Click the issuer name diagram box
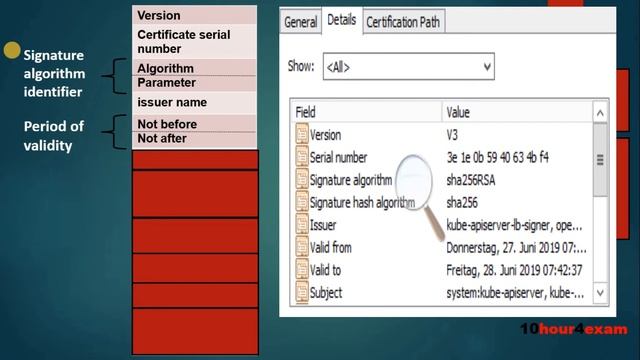The image size is (640, 360). click(x=195, y=102)
